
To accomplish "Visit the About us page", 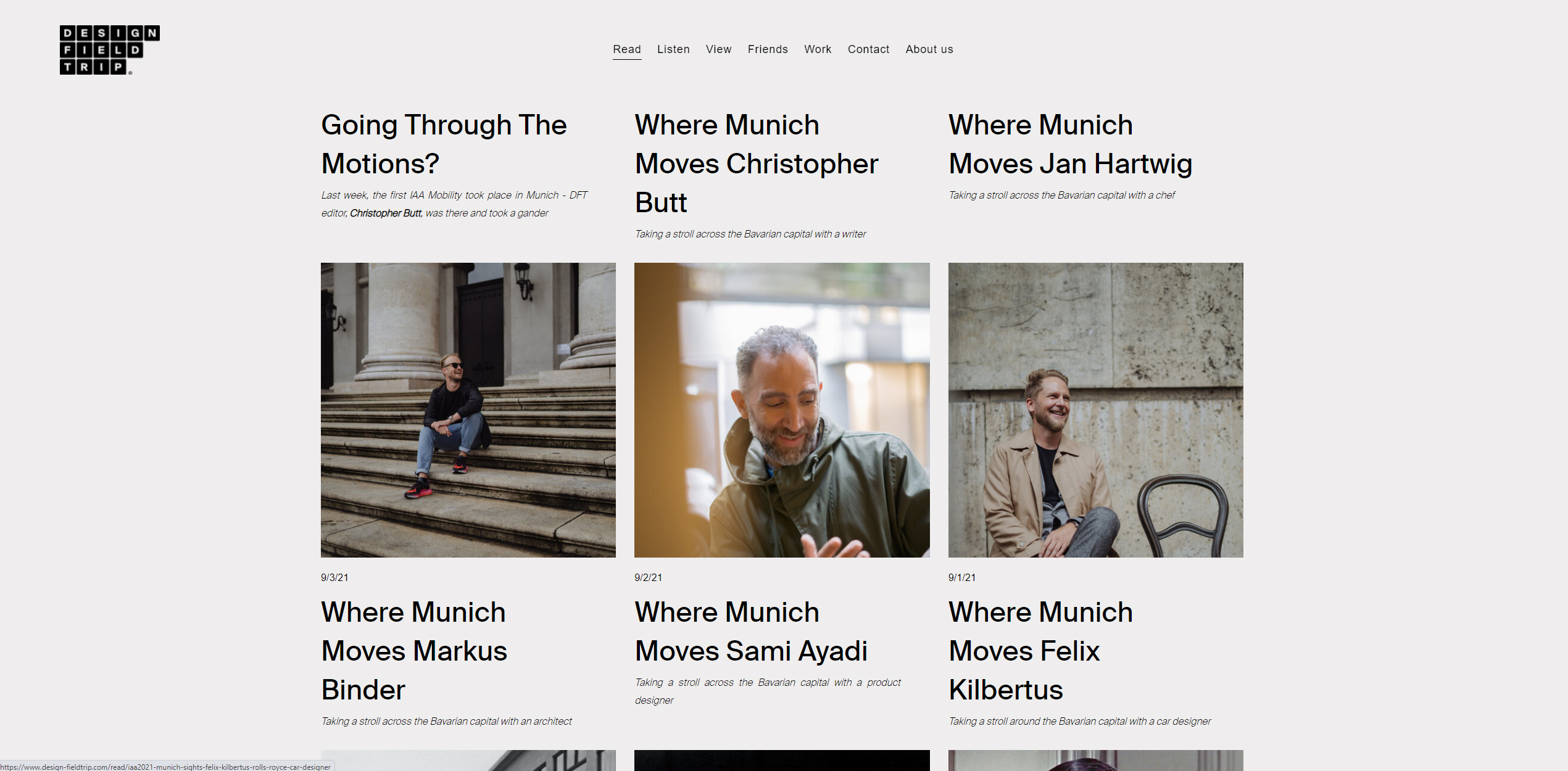I will click(x=929, y=49).
